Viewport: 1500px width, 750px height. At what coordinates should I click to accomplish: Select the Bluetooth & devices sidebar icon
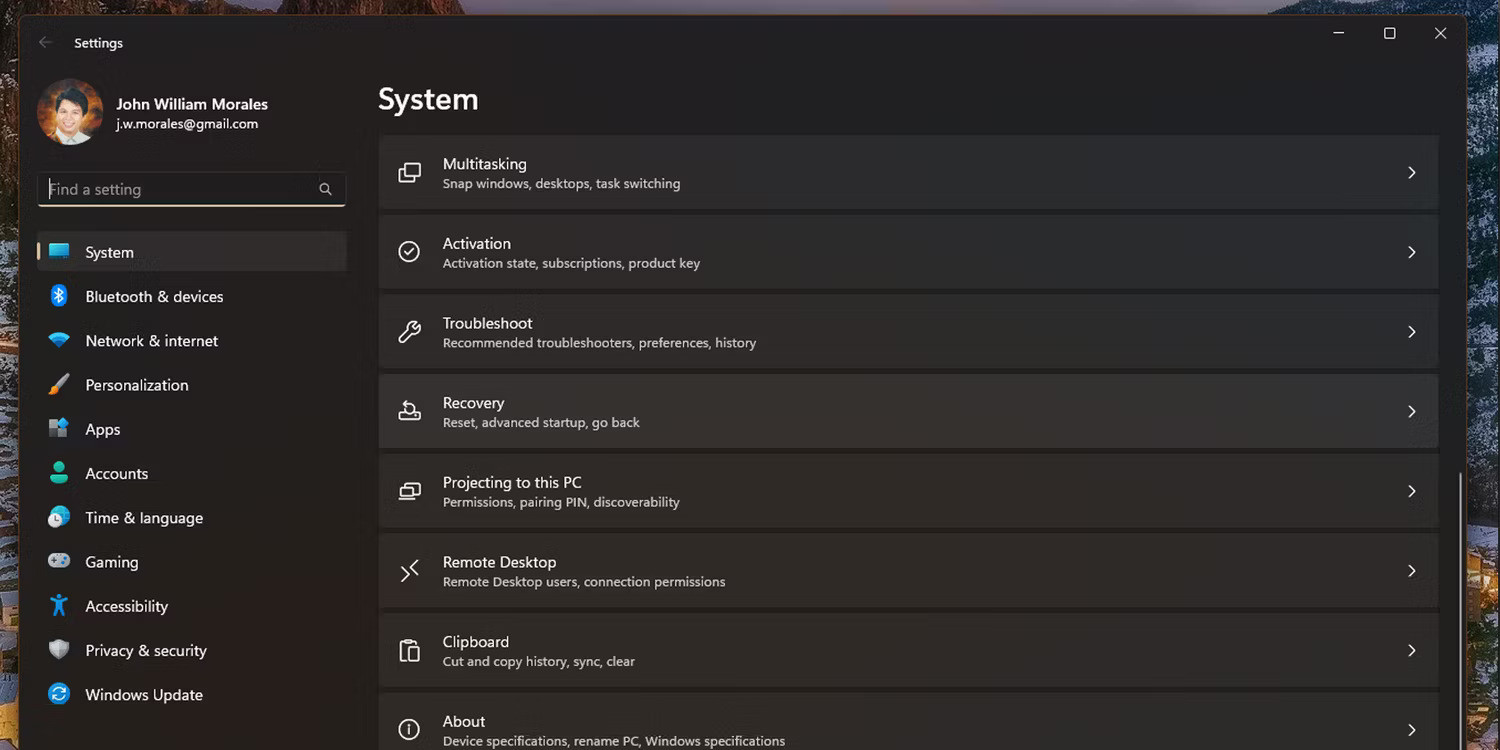click(59, 296)
